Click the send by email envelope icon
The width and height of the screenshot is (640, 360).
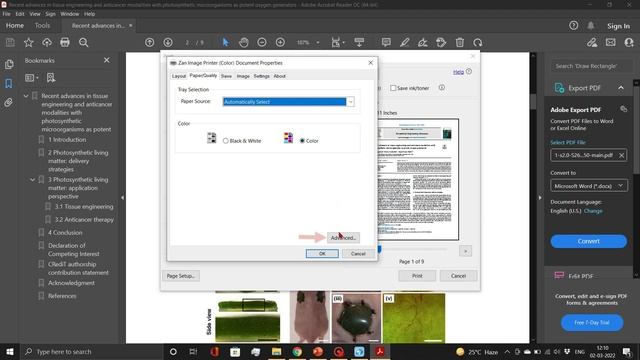click(x=611, y=42)
